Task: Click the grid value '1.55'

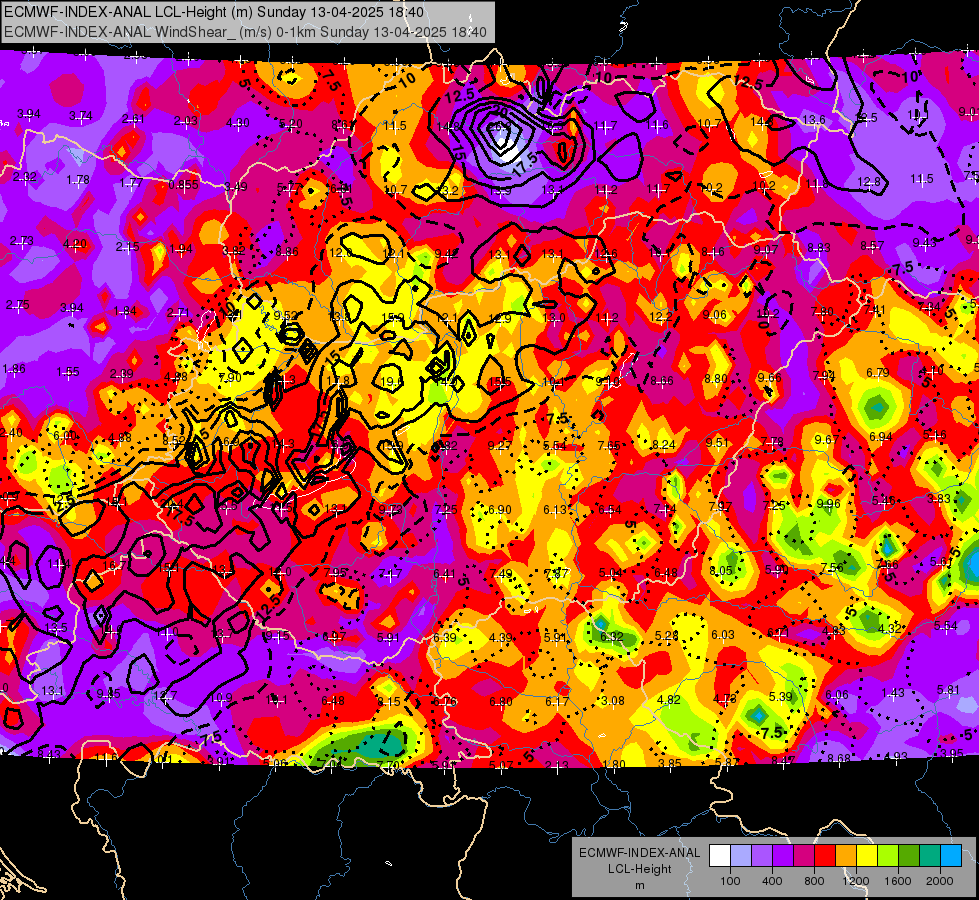Action: (x=67, y=372)
